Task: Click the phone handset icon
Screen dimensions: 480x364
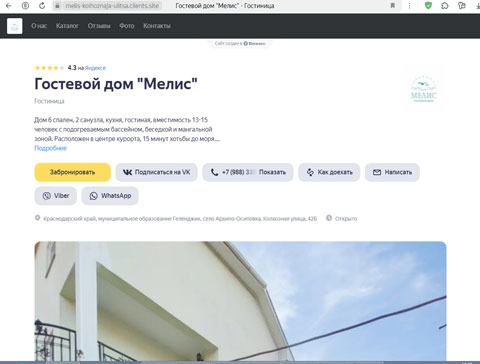Action: click(214, 172)
